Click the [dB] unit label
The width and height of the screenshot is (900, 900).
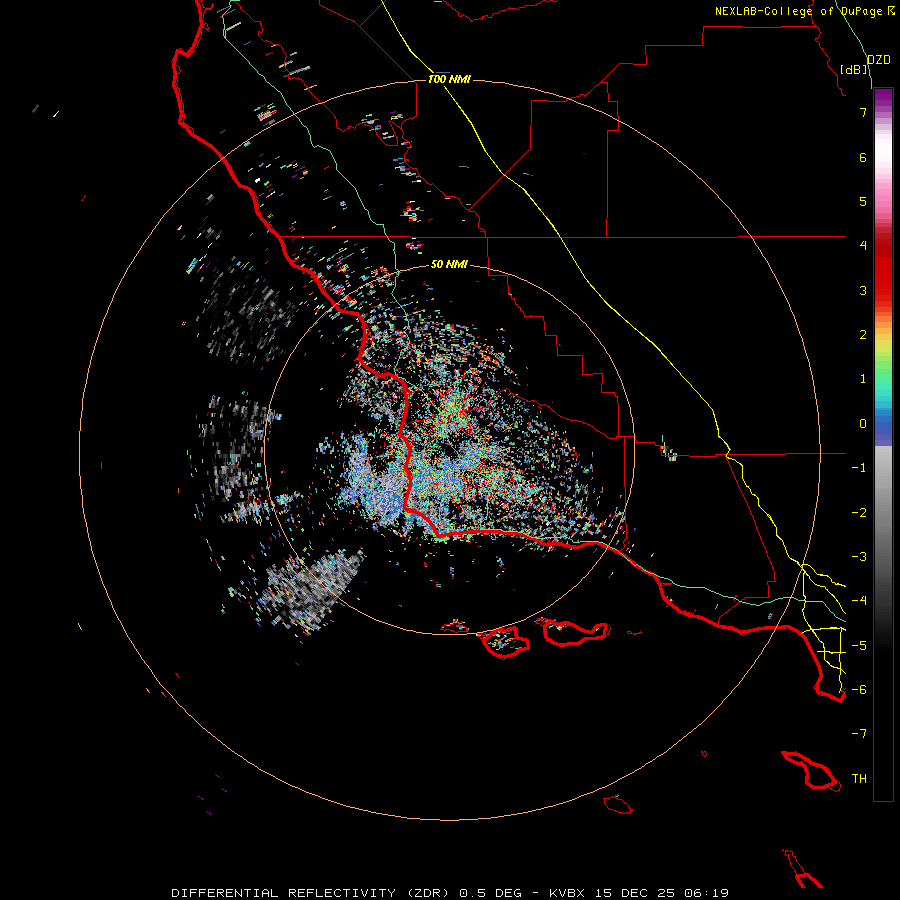(854, 70)
